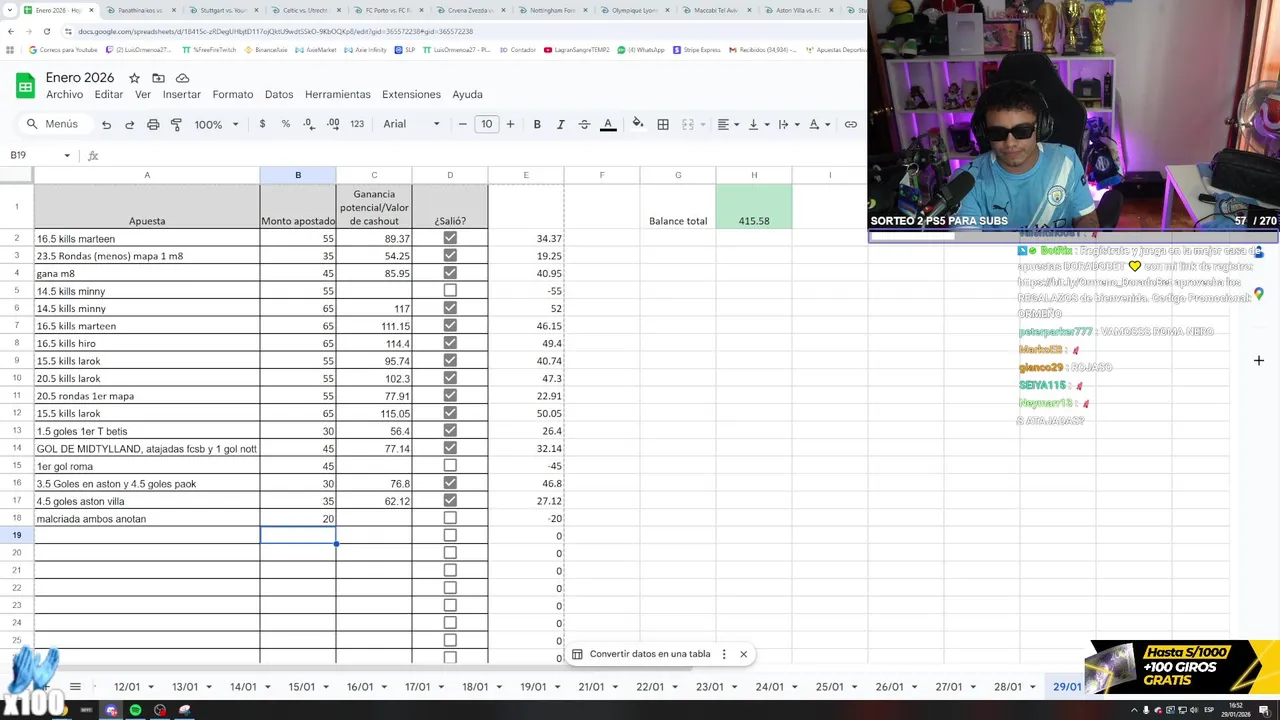Open the zoom 100% dropdown
Screen dimensions: 1280x720
(x=217, y=124)
